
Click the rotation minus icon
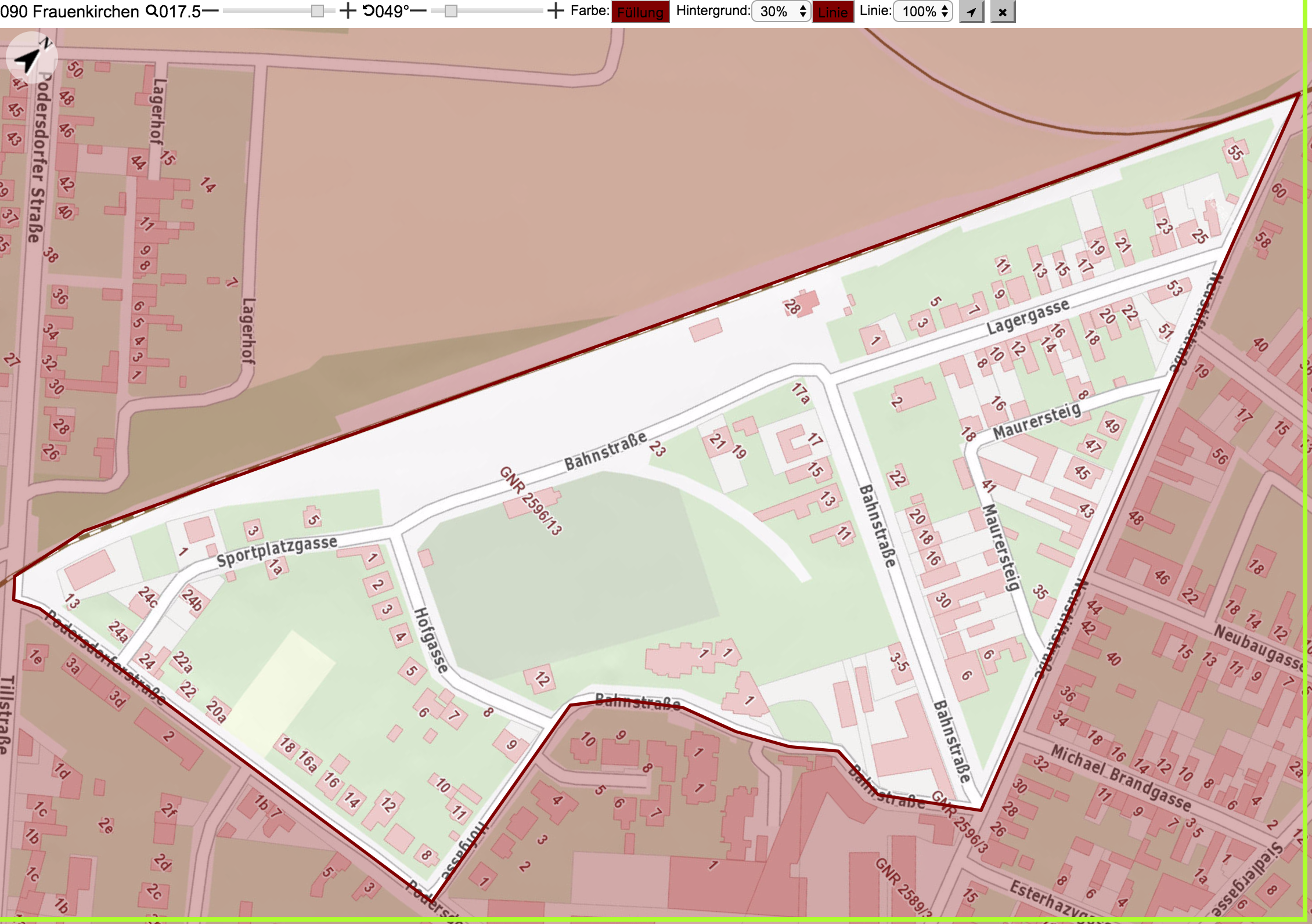pos(418,11)
